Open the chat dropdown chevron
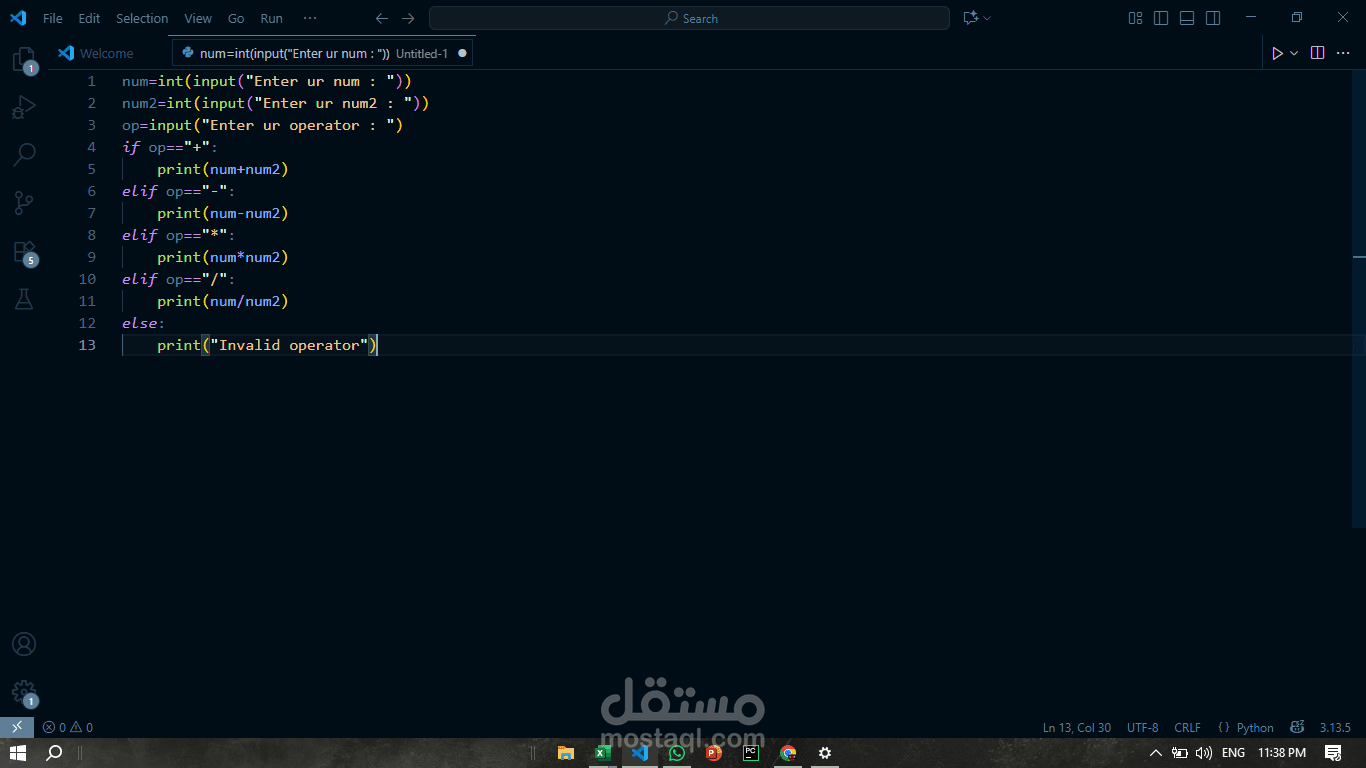The width and height of the screenshot is (1366, 768). point(987,18)
